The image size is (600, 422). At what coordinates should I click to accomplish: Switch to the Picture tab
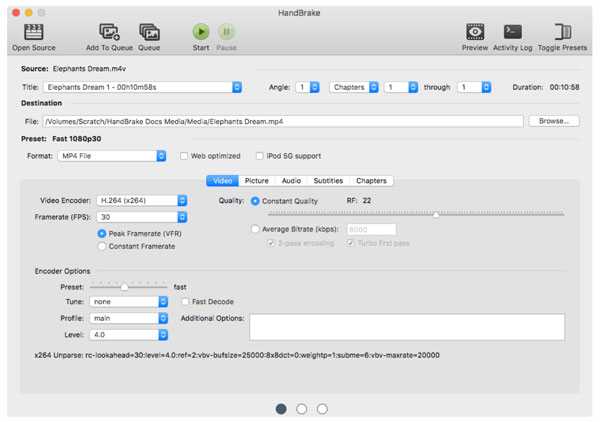click(257, 181)
